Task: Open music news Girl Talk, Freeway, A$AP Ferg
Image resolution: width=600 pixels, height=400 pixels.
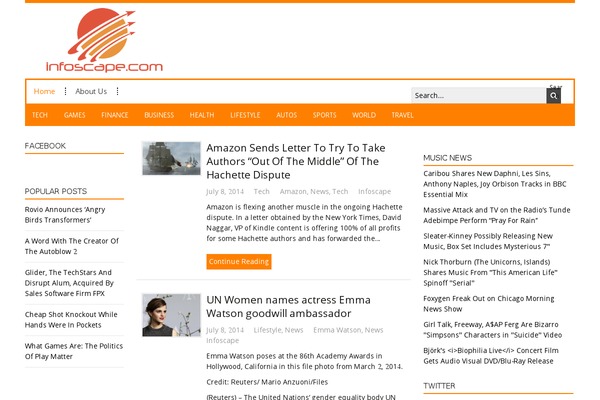Action: pos(492,330)
